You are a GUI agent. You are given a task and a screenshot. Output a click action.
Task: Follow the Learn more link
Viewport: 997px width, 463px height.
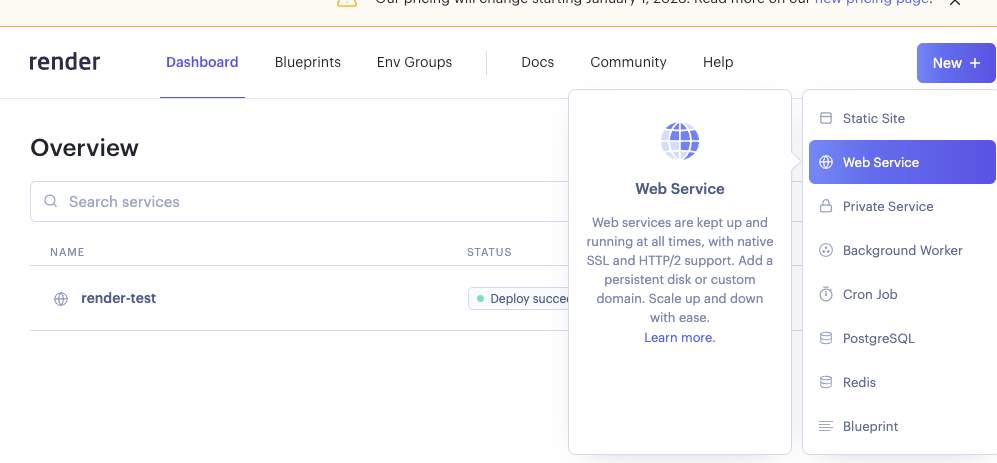[680, 338]
